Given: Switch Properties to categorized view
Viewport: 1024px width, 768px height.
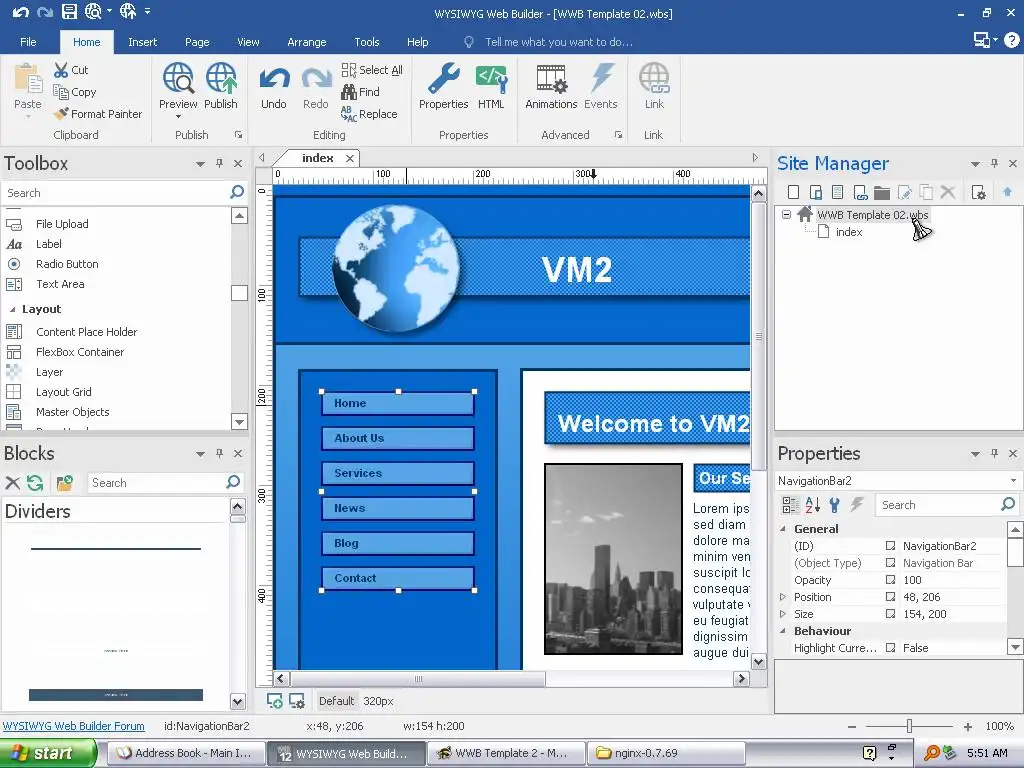Looking at the screenshot, I should tap(790, 504).
